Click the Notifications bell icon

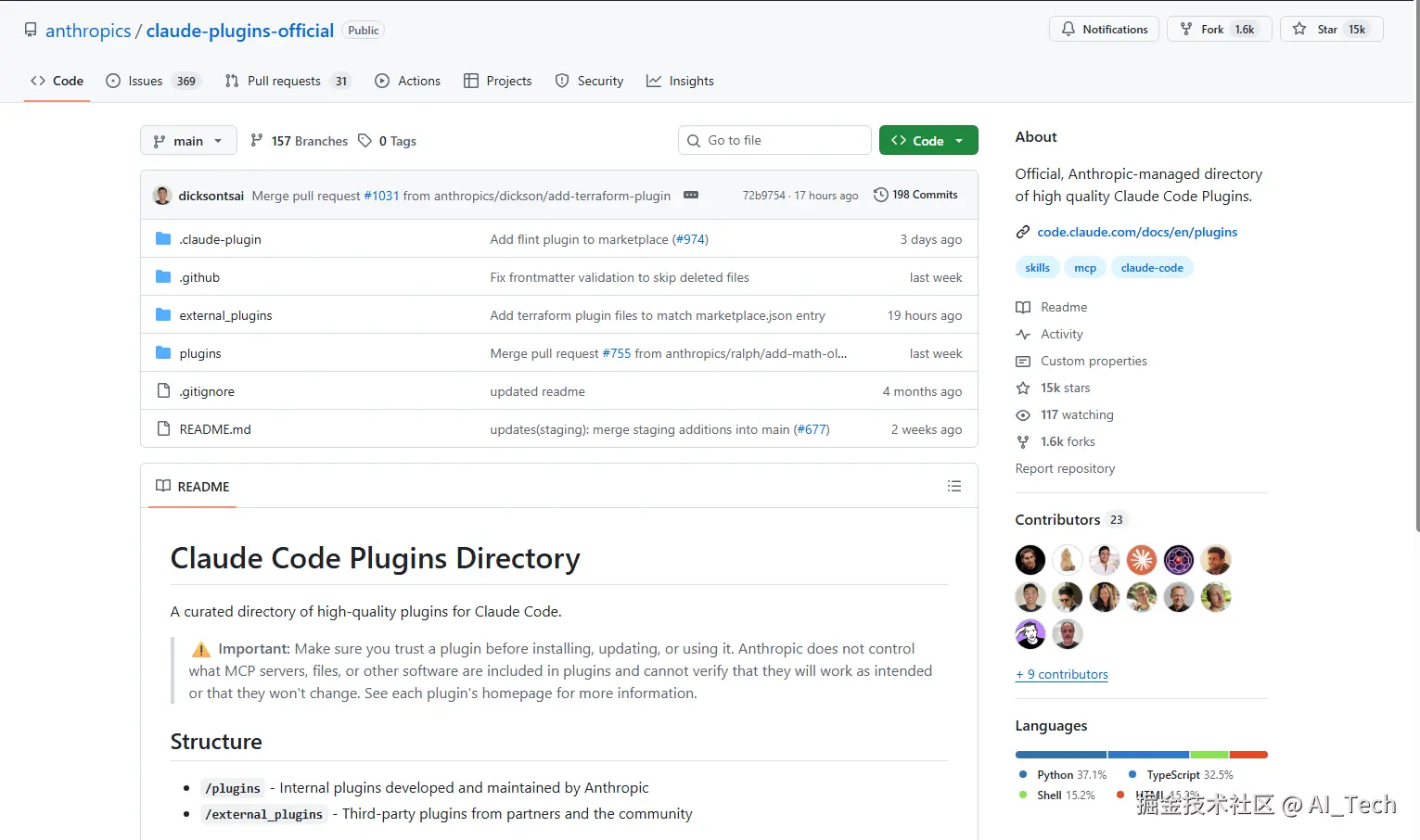(1068, 30)
